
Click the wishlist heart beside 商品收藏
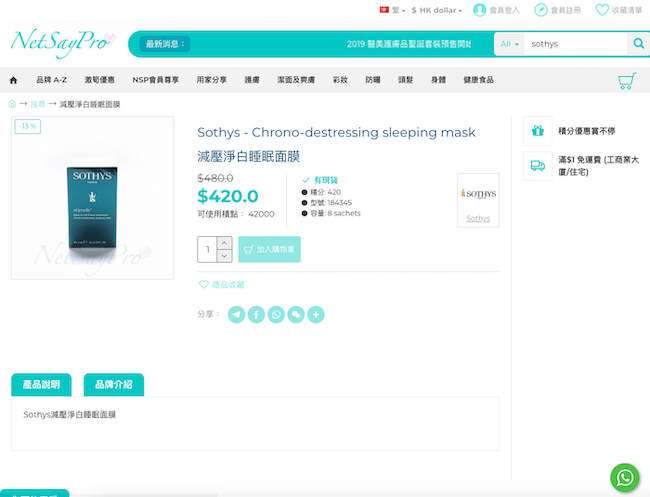click(x=204, y=285)
